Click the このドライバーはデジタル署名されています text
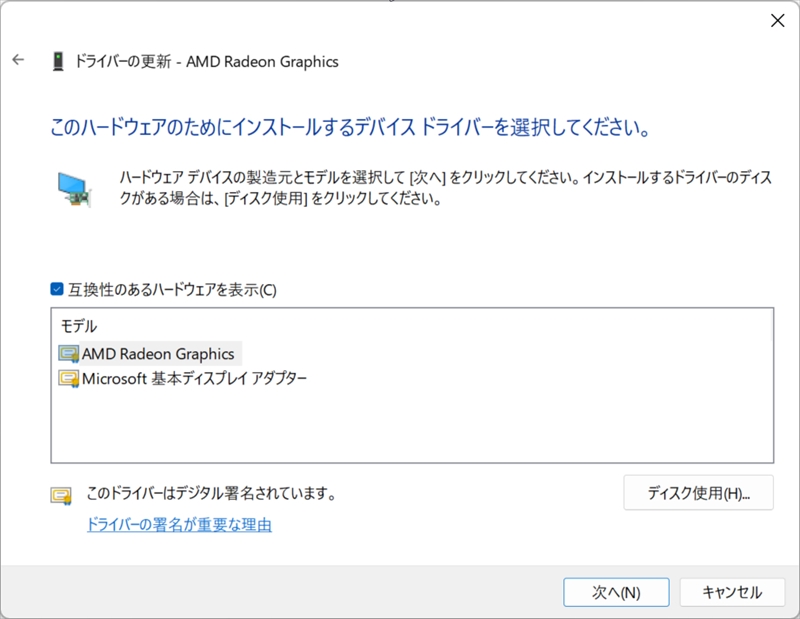The height and width of the screenshot is (619, 800). point(211,493)
